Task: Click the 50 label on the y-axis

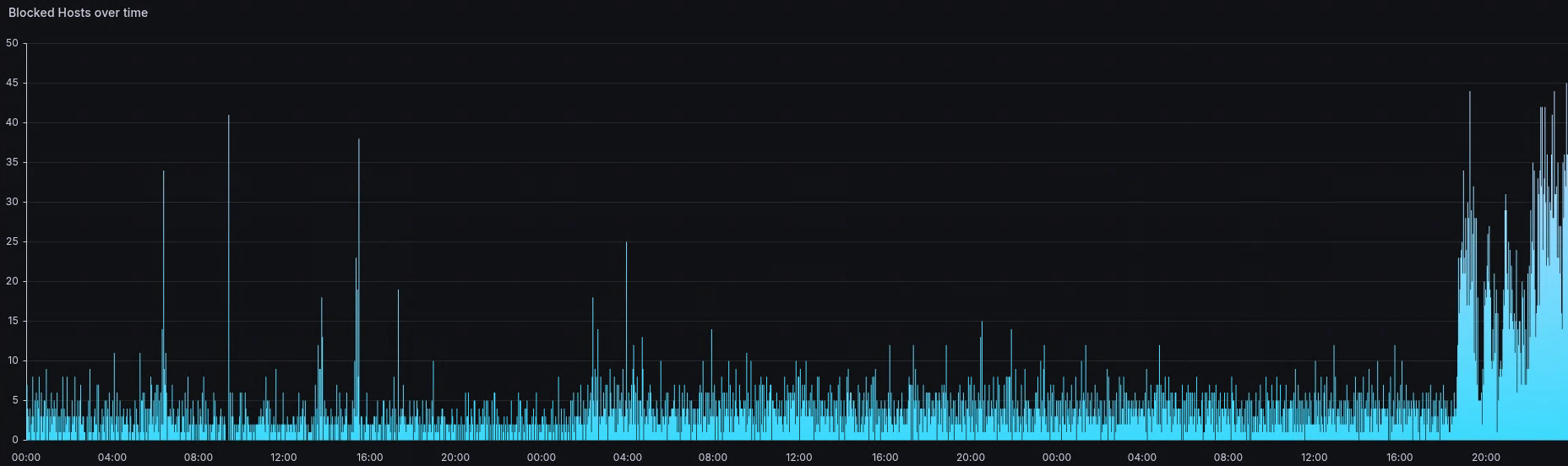Action: click(12, 43)
